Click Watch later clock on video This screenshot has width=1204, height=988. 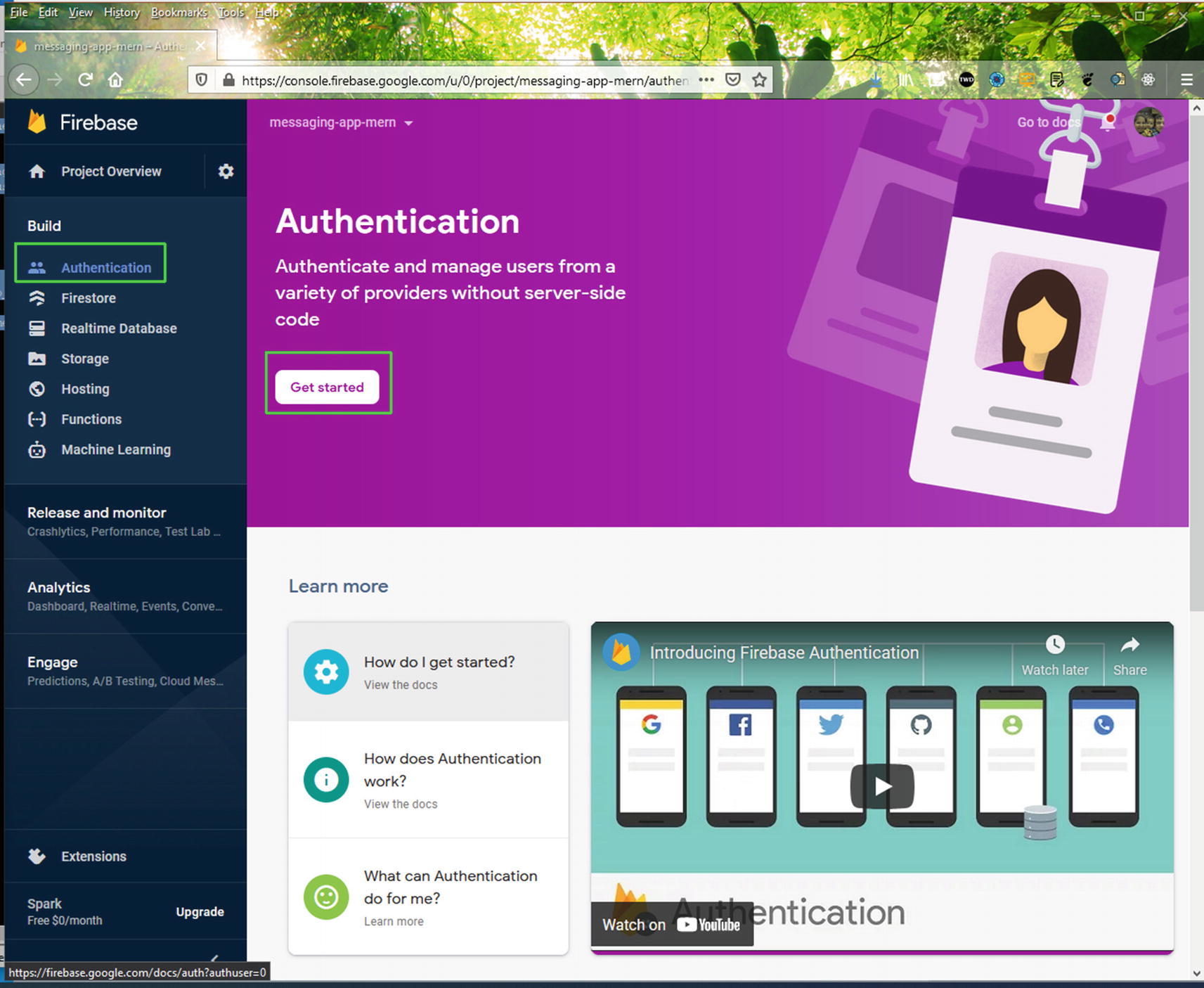[1054, 655]
